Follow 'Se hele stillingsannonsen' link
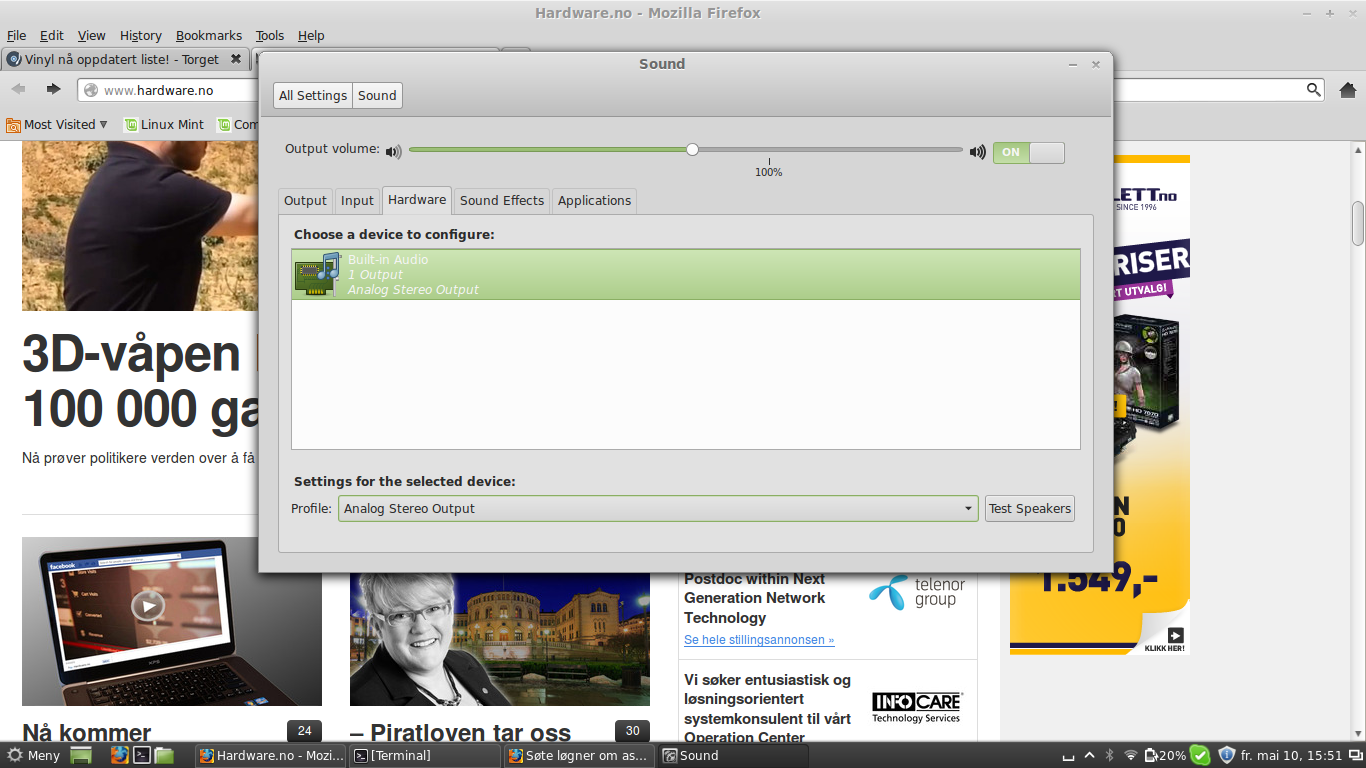Screen dimensions: 1366x768 759,639
